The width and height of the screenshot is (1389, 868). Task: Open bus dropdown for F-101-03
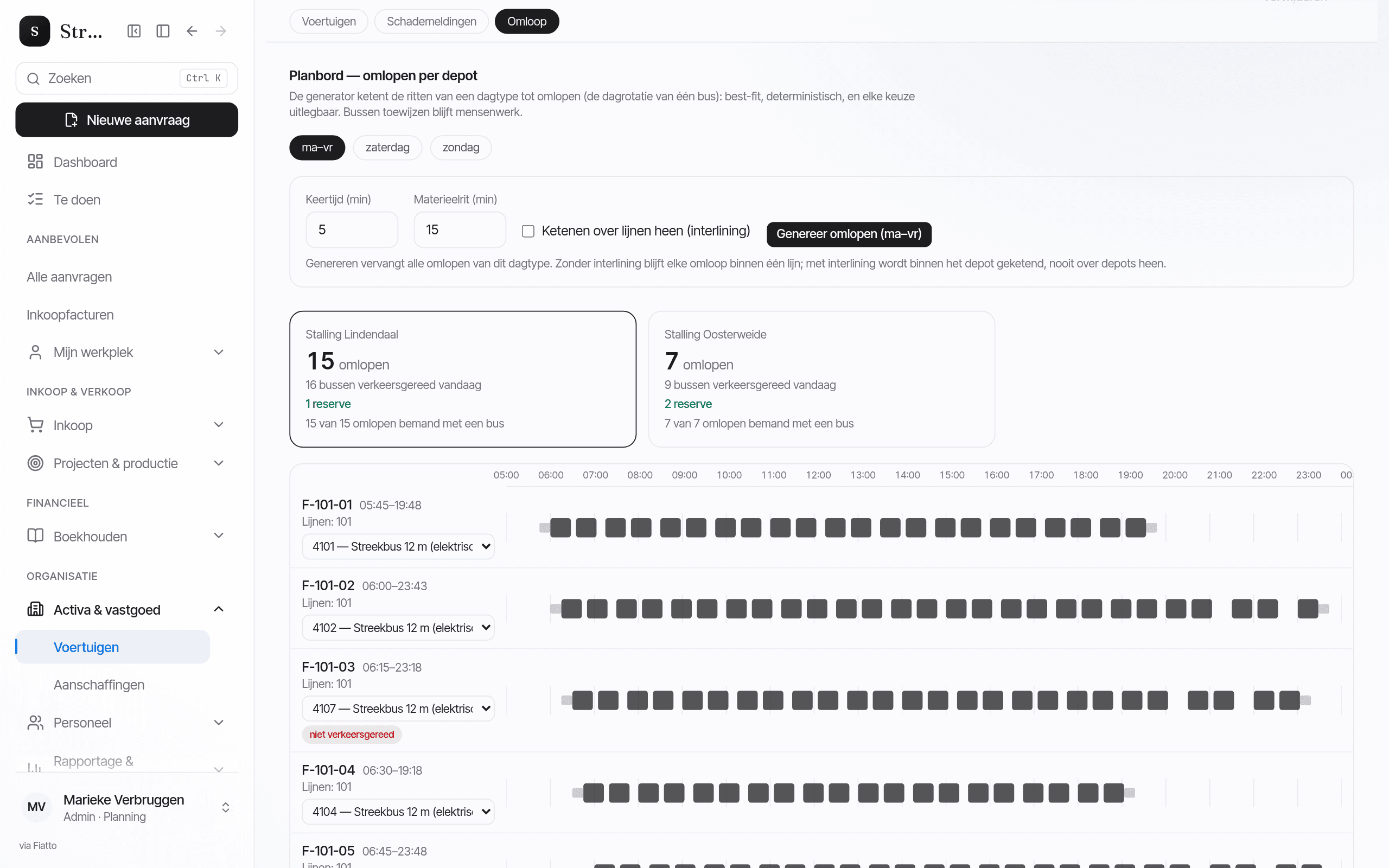tap(398, 709)
